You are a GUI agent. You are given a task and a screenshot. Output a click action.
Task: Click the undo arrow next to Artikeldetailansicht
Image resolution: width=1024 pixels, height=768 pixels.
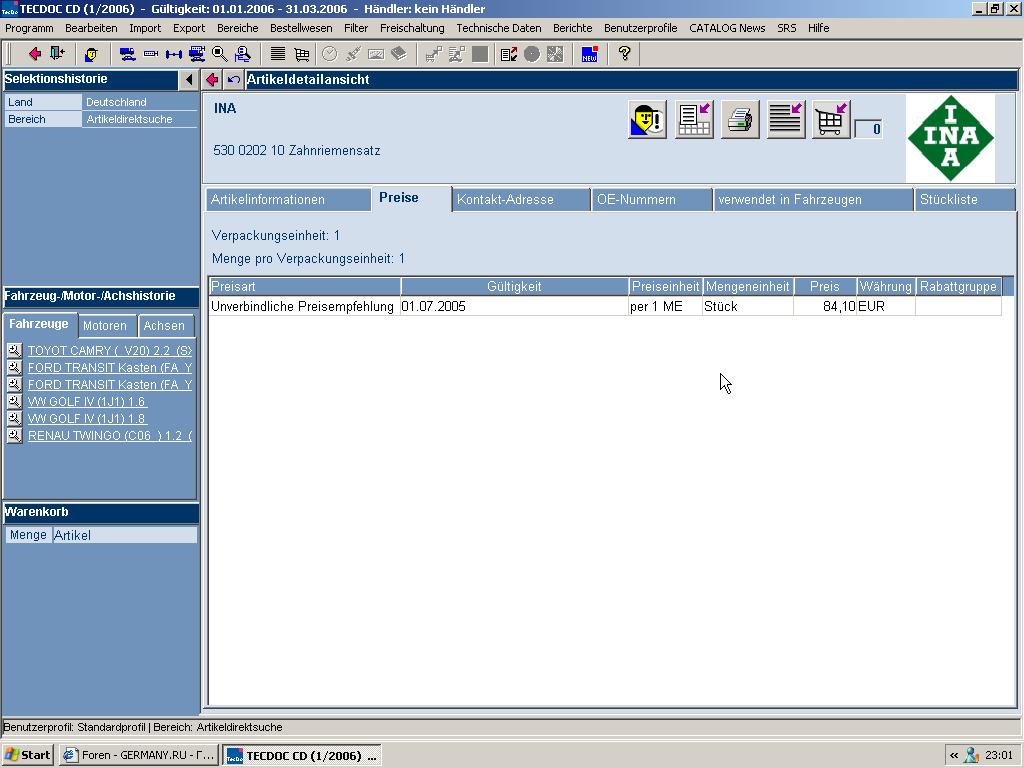234,80
